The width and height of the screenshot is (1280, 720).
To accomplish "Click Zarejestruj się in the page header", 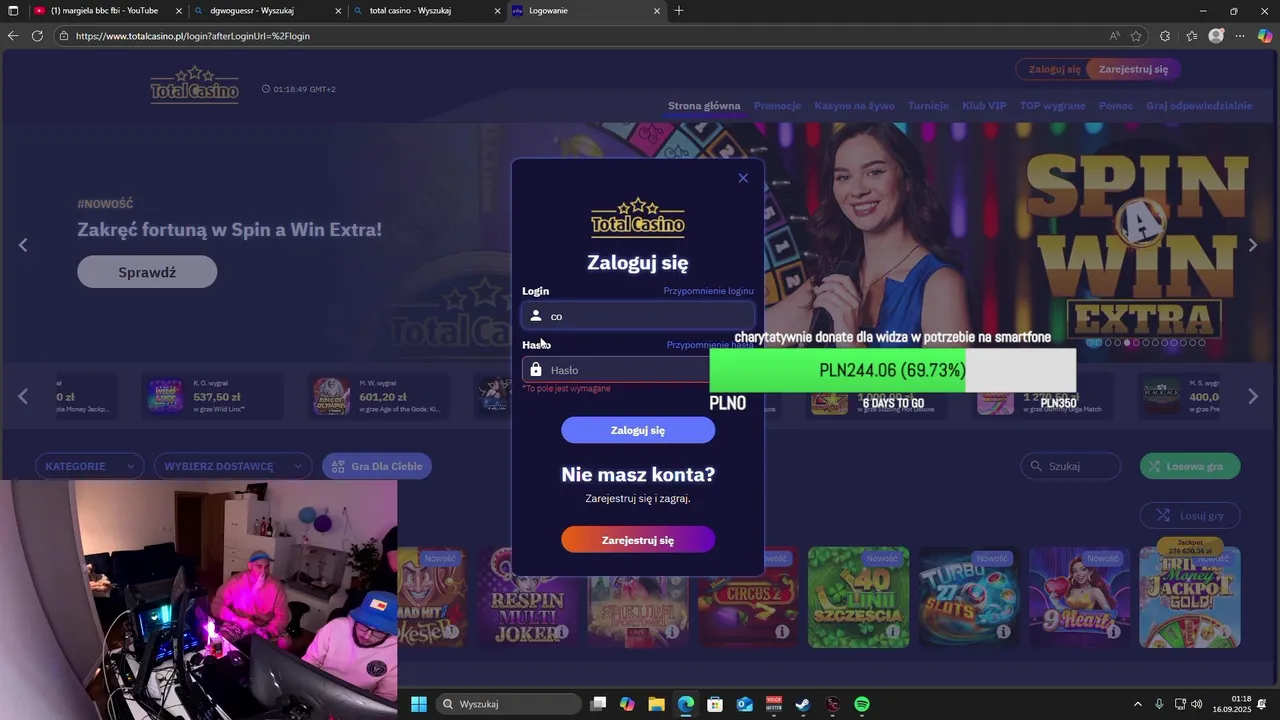I will 1133,70.
